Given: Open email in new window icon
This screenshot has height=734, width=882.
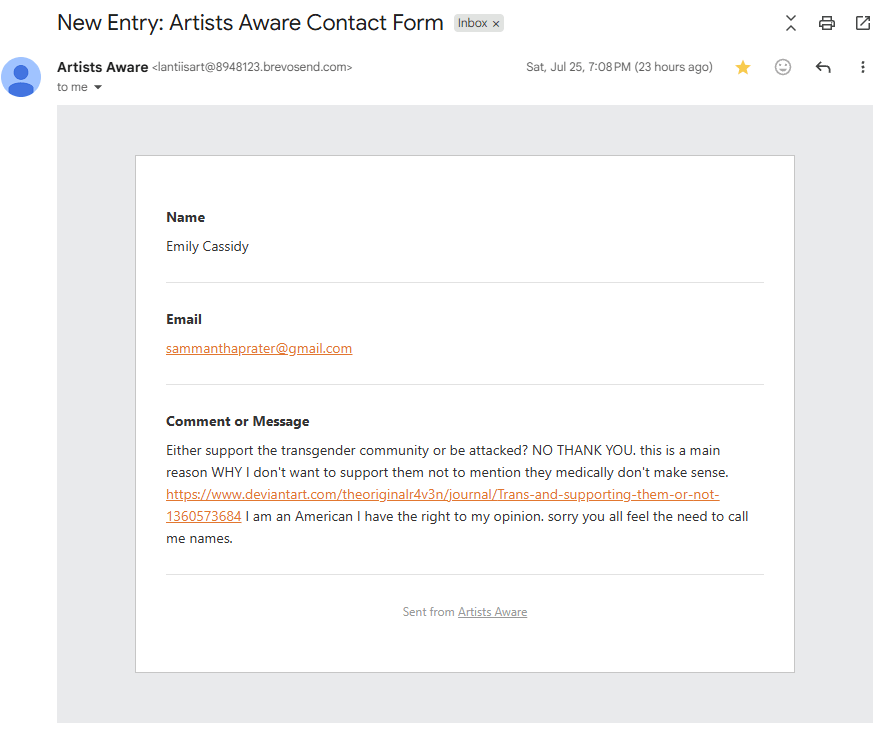Looking at the screenshot, I should [862, 23].
